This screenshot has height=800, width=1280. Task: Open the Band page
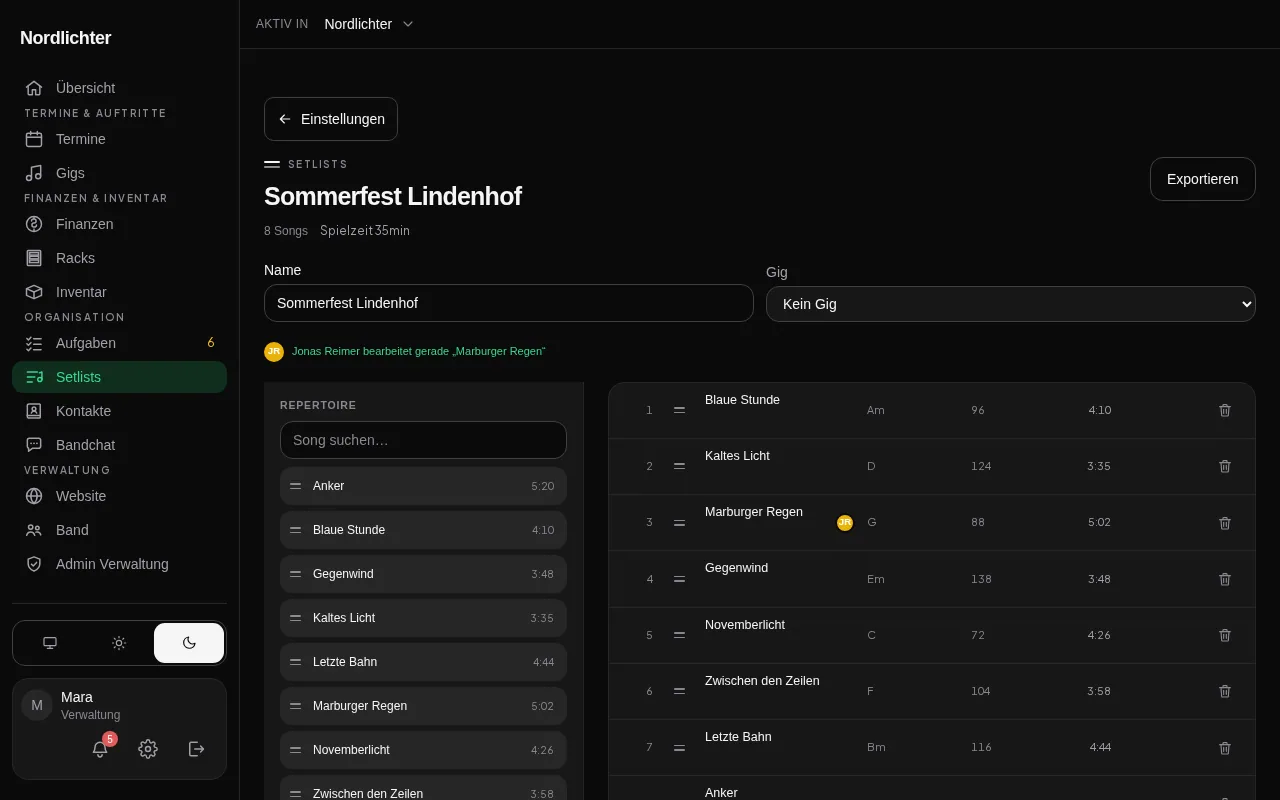pyautogui.click(x=119, y=530)
